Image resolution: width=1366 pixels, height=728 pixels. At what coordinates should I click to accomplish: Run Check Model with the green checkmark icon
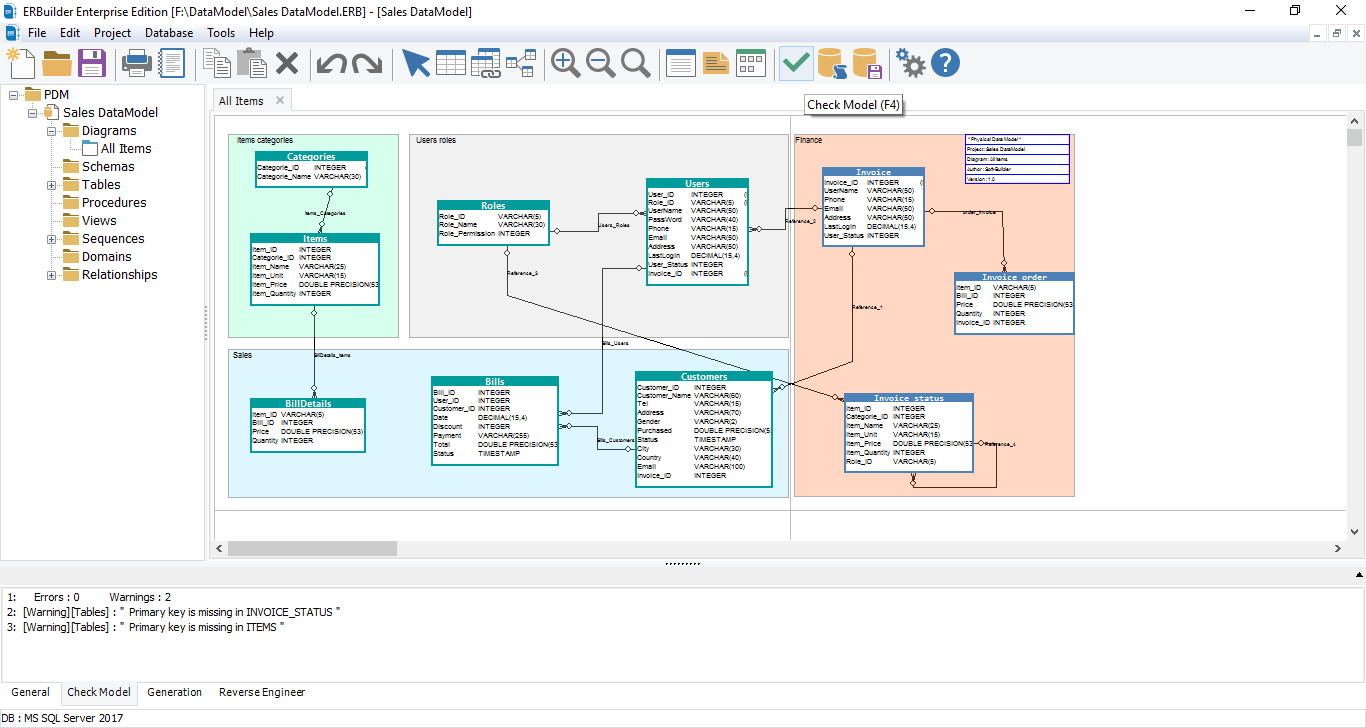(x=796, y=62)
